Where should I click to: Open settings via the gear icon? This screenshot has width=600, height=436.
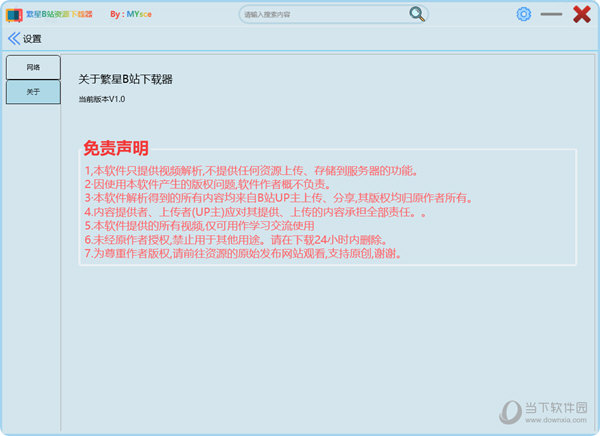click(523, 14)
